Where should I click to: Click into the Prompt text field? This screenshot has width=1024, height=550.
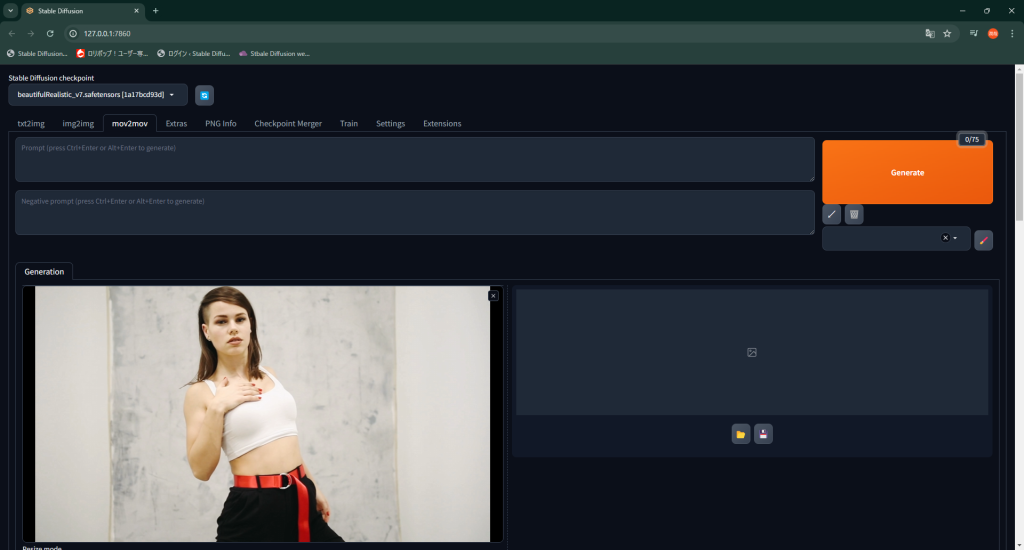pos(414,160)
